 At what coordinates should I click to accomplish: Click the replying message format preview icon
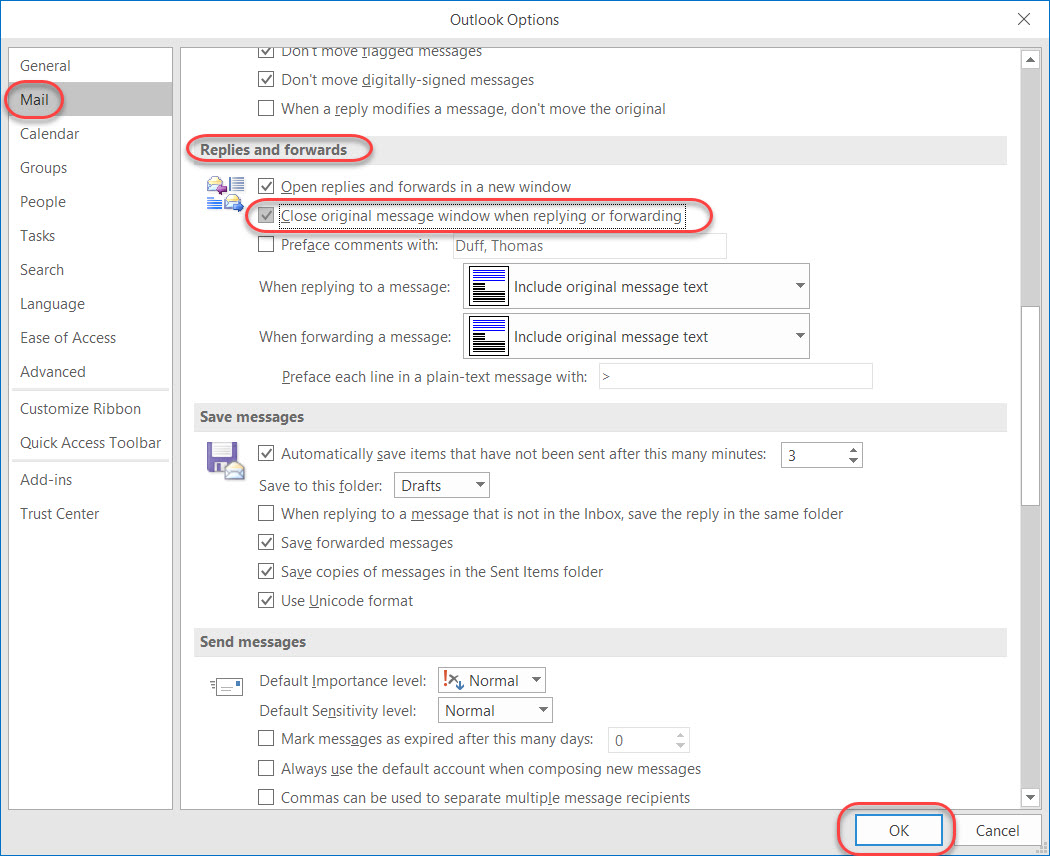(x=489, y=287)
